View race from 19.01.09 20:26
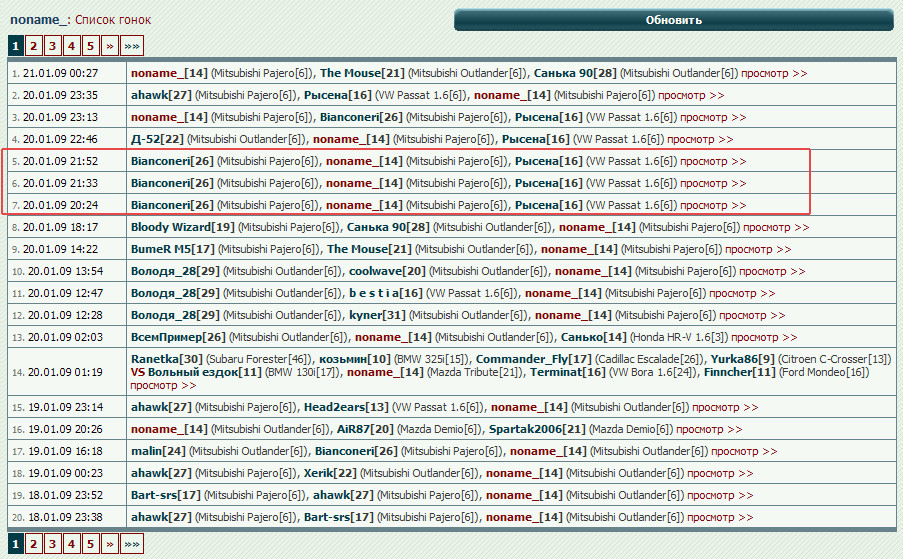This screenshot has height=559, width=903. coord(709,429)
